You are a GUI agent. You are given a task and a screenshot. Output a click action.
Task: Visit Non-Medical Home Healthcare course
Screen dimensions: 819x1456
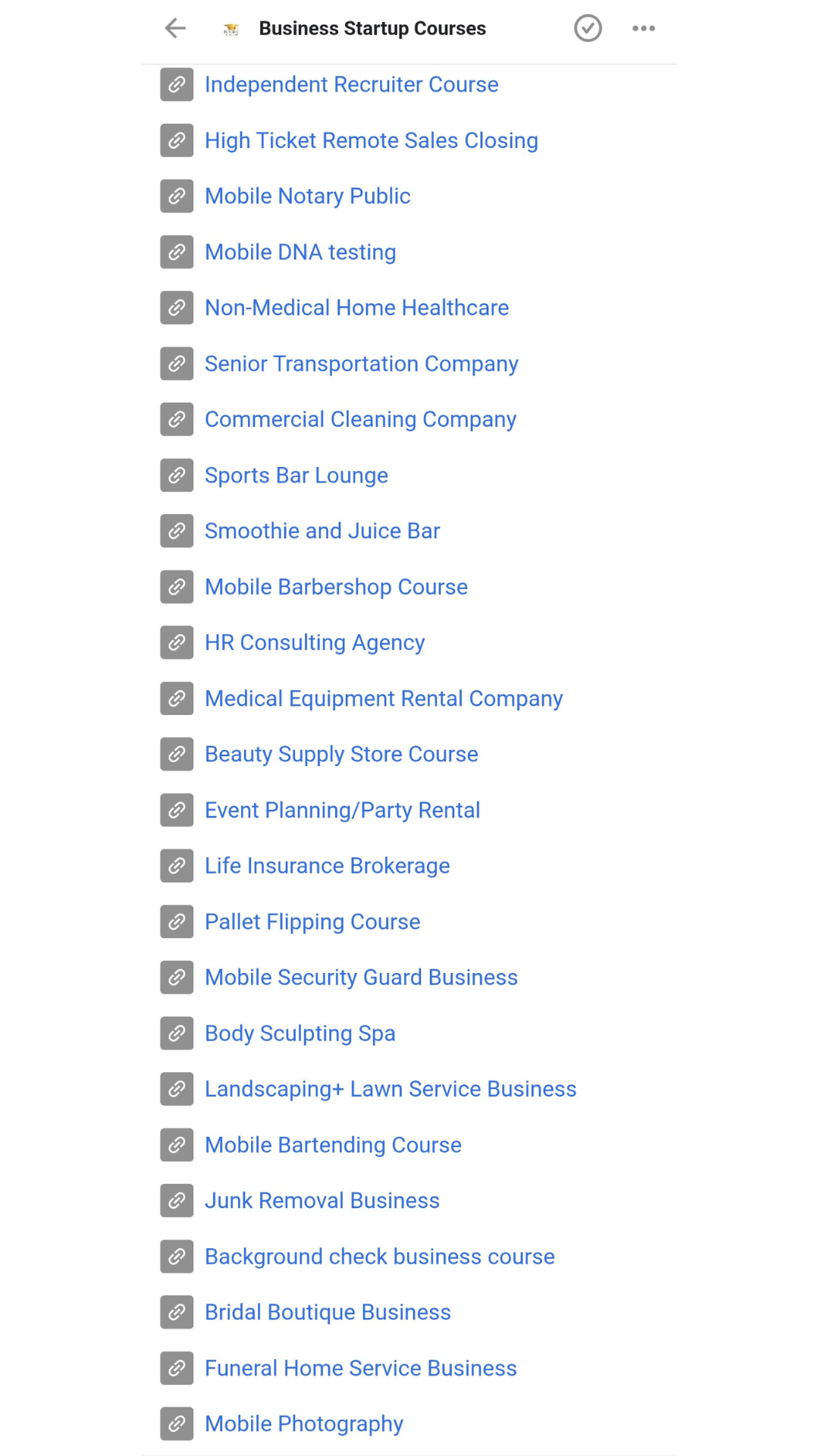click(356, 308)
